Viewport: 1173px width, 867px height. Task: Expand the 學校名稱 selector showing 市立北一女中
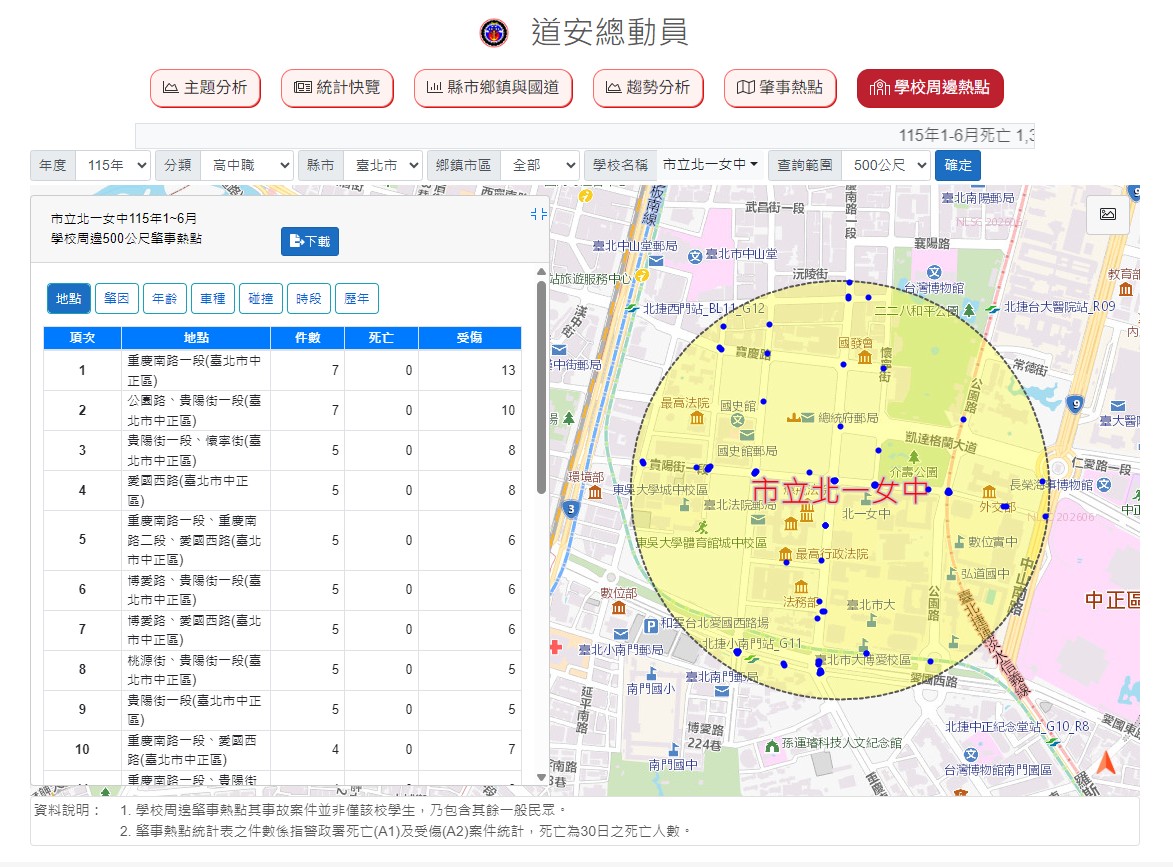click(711, 165)
